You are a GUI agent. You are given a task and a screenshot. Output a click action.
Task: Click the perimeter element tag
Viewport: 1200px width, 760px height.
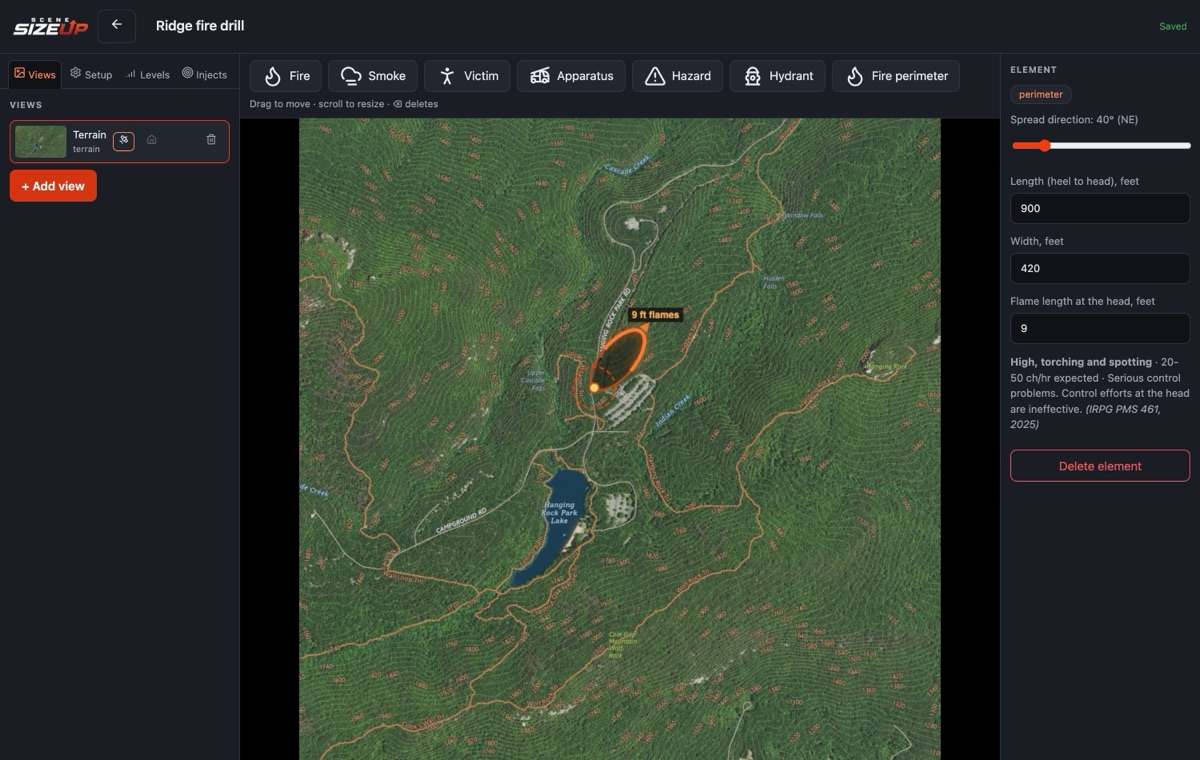pyautogui.click(x=1041, y=94)
